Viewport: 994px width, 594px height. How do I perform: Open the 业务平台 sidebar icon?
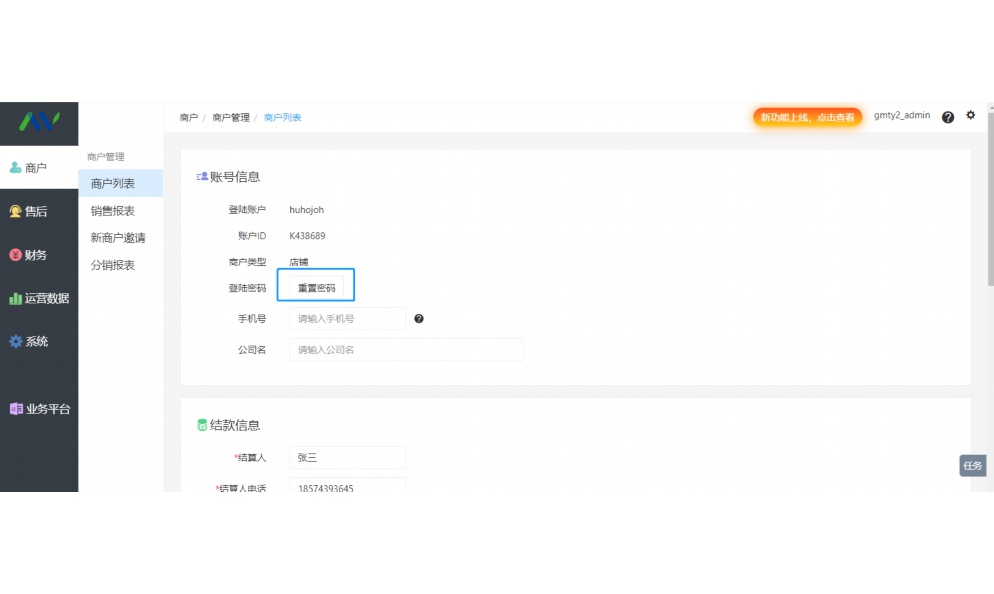(x=17, y=408)
